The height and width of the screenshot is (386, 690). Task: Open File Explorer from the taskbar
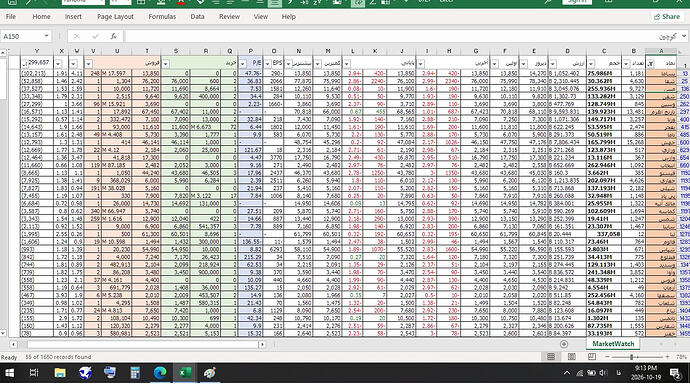tap(60, 373)
